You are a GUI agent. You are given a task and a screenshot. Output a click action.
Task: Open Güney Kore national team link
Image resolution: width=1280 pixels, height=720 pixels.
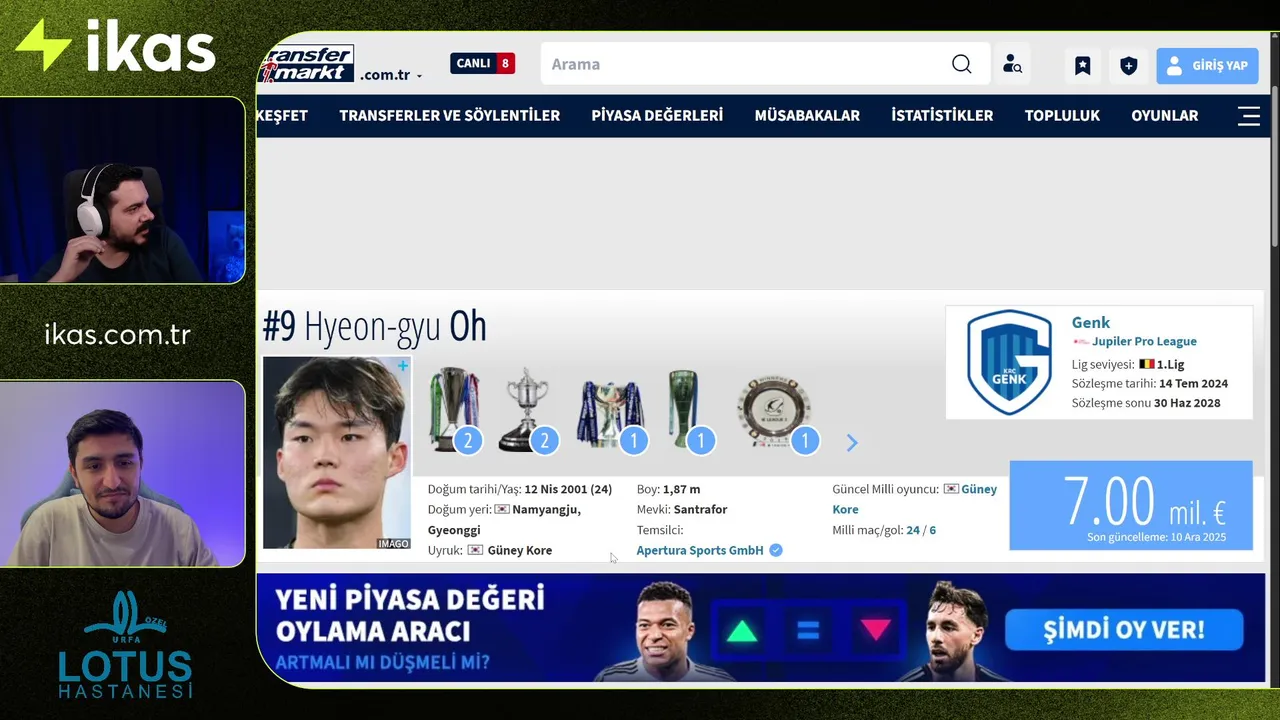(x=915, y=499)
